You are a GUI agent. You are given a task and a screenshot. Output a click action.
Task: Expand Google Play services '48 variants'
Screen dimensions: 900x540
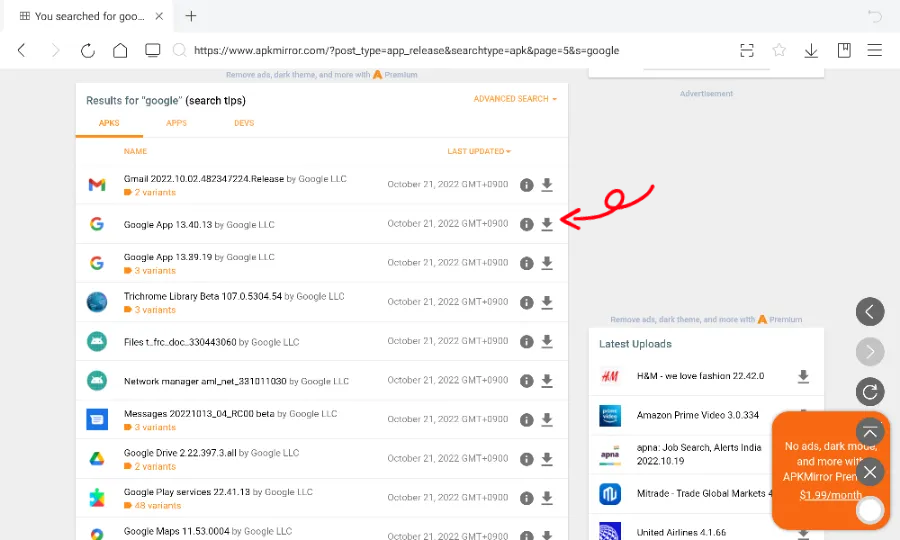point(152,506)
